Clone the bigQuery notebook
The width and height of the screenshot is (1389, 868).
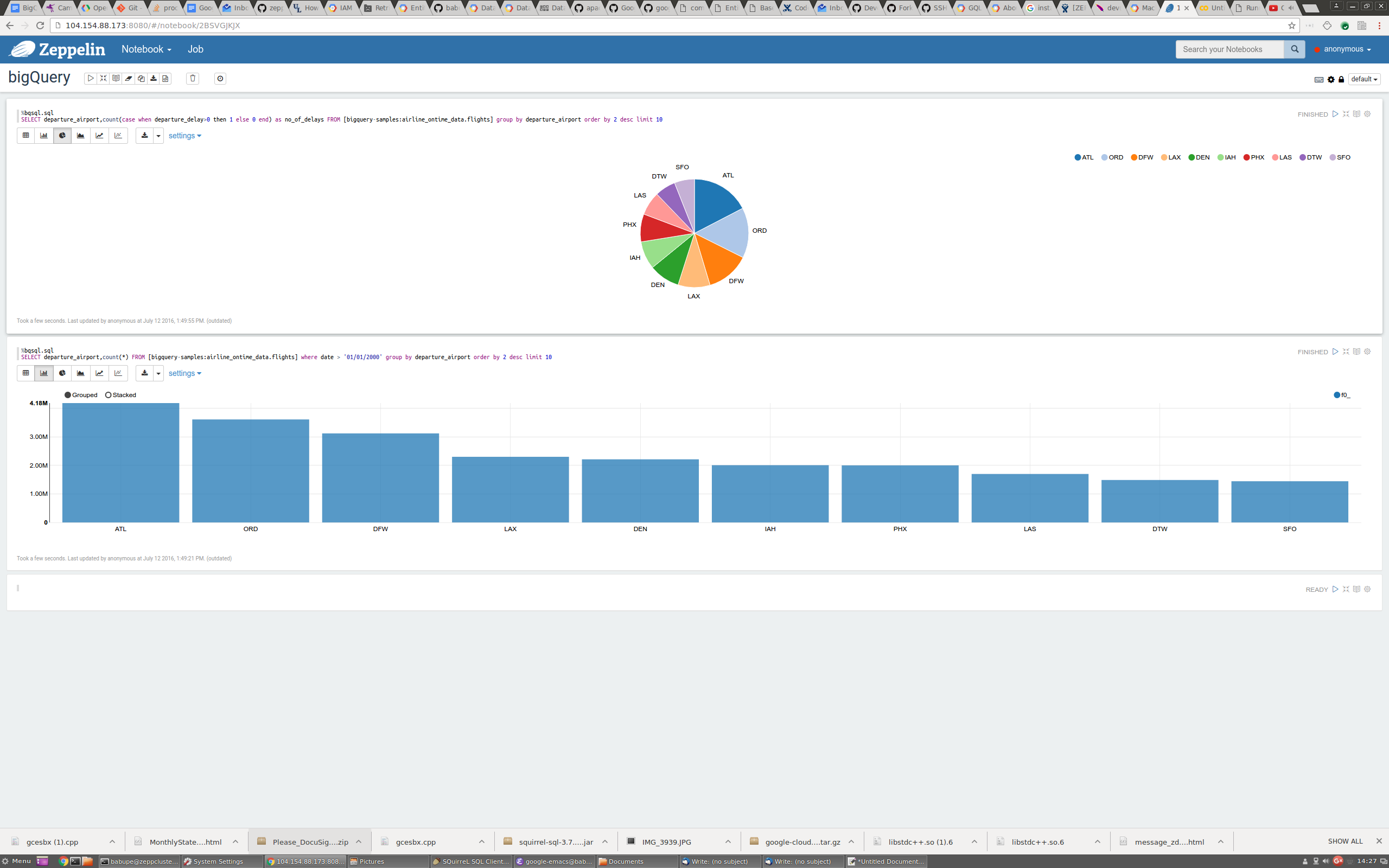[141, 79]
